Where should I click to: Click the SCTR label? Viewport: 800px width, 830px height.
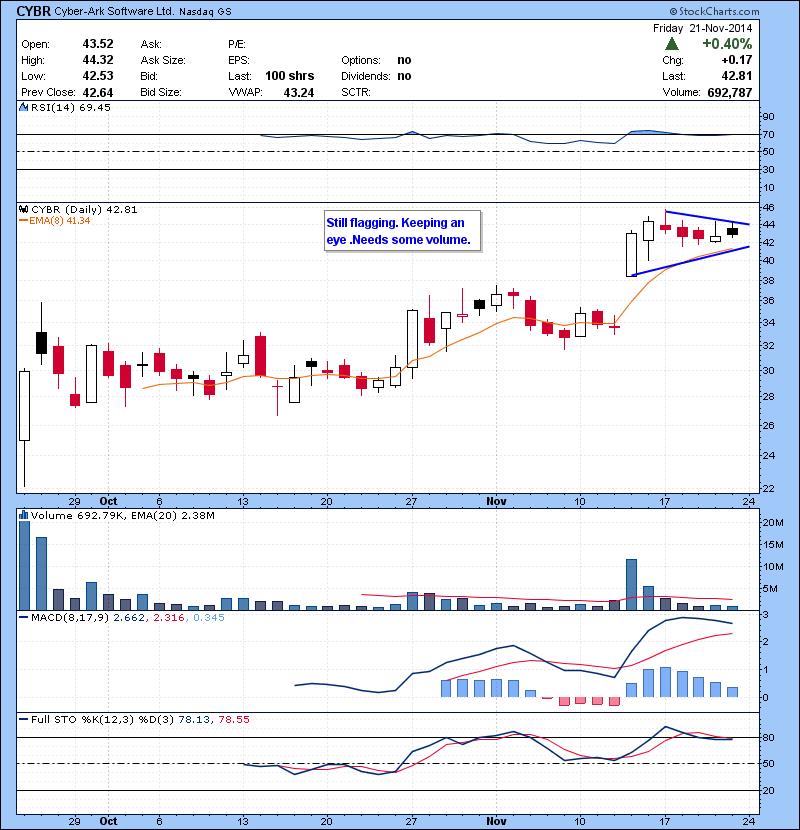click(x=356, y=92)
